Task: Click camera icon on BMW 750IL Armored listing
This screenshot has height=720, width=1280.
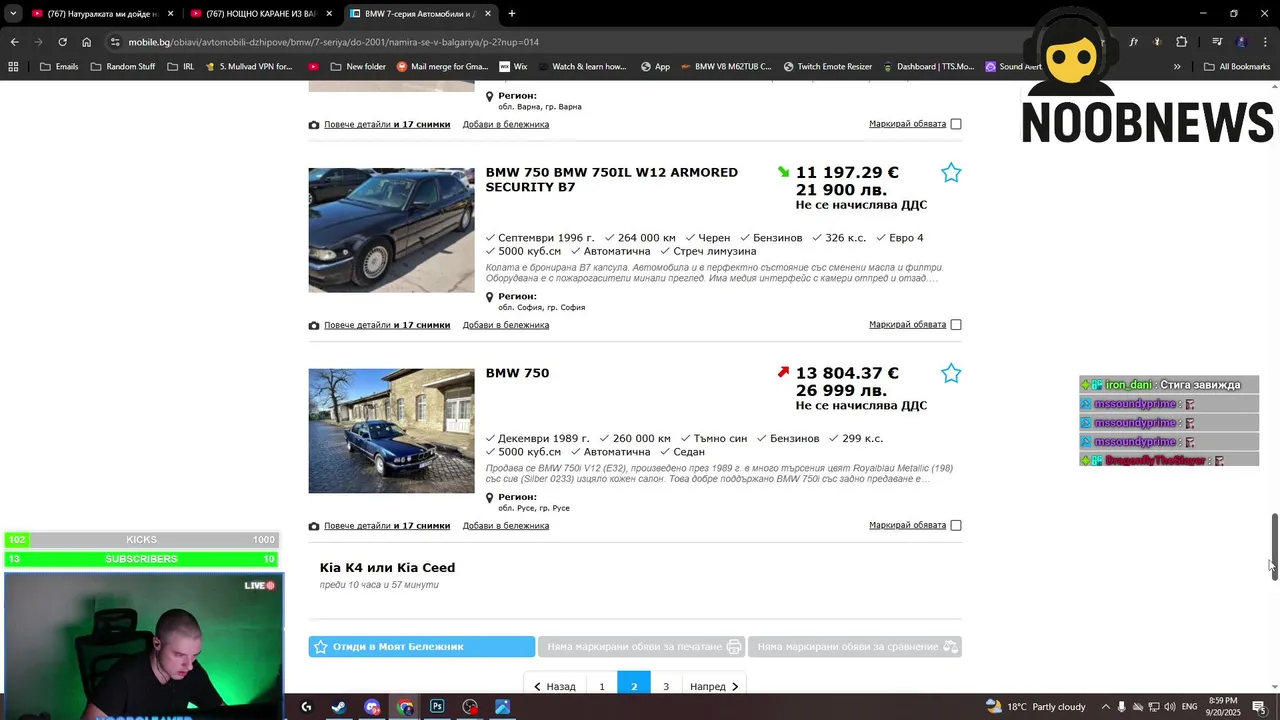Action: (314, 325)
